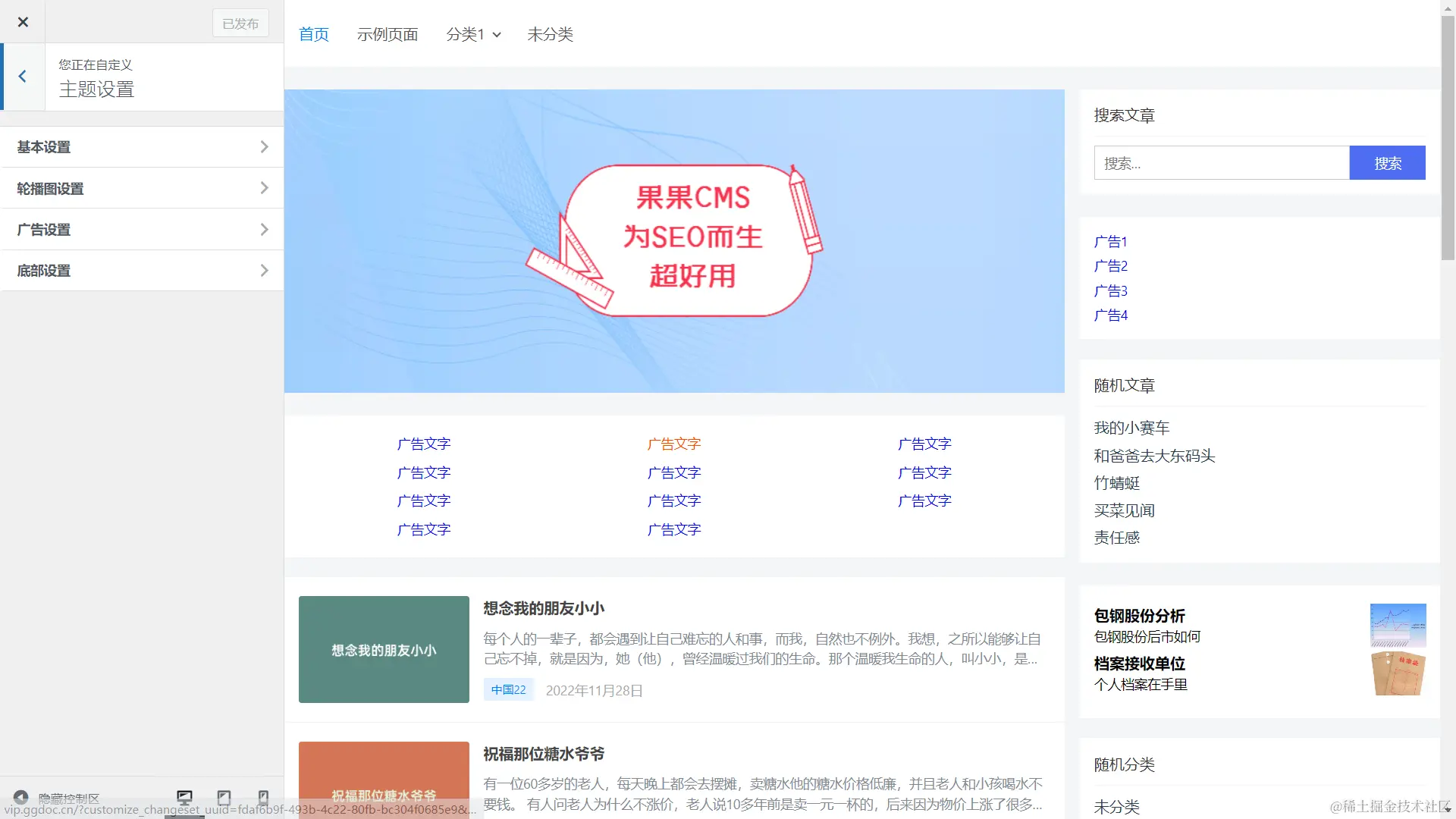
Task: Open the 基本设置 panel label
Action: coord(44,147)
